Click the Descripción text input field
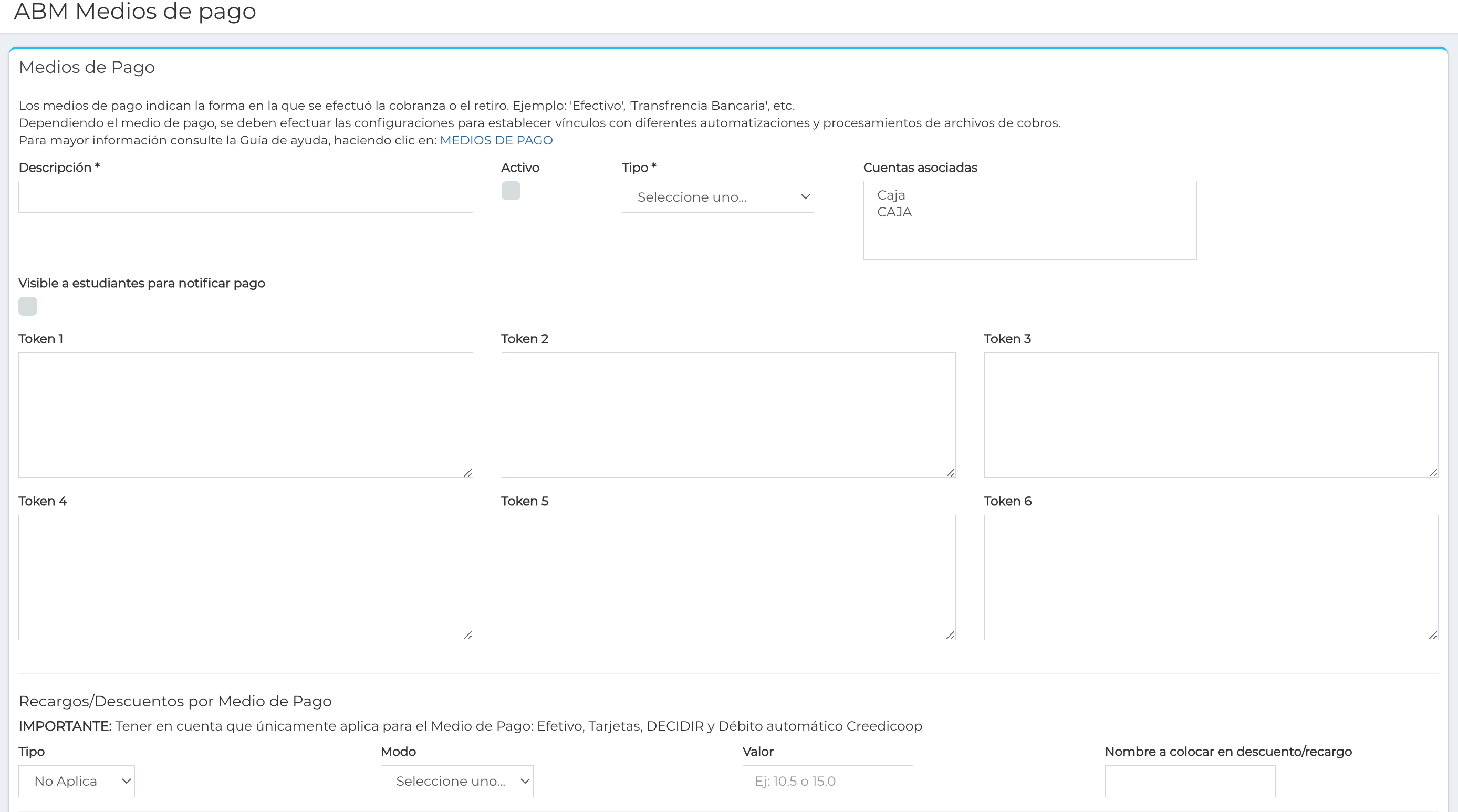This screenshot has height=812, width=1458. [x=245, y=197]
